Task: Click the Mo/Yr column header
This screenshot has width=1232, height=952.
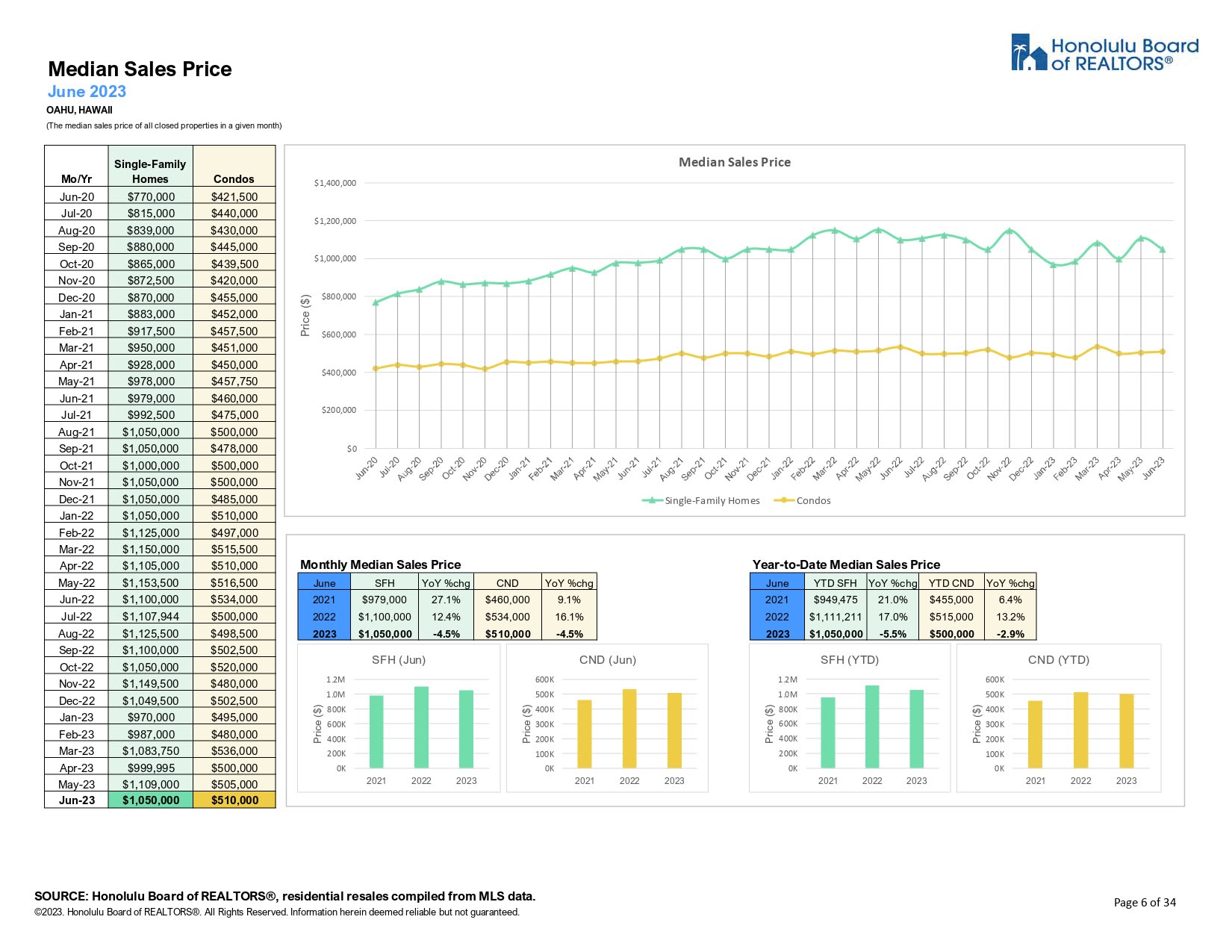Action: pyautogui.click(x=76, y=179)
